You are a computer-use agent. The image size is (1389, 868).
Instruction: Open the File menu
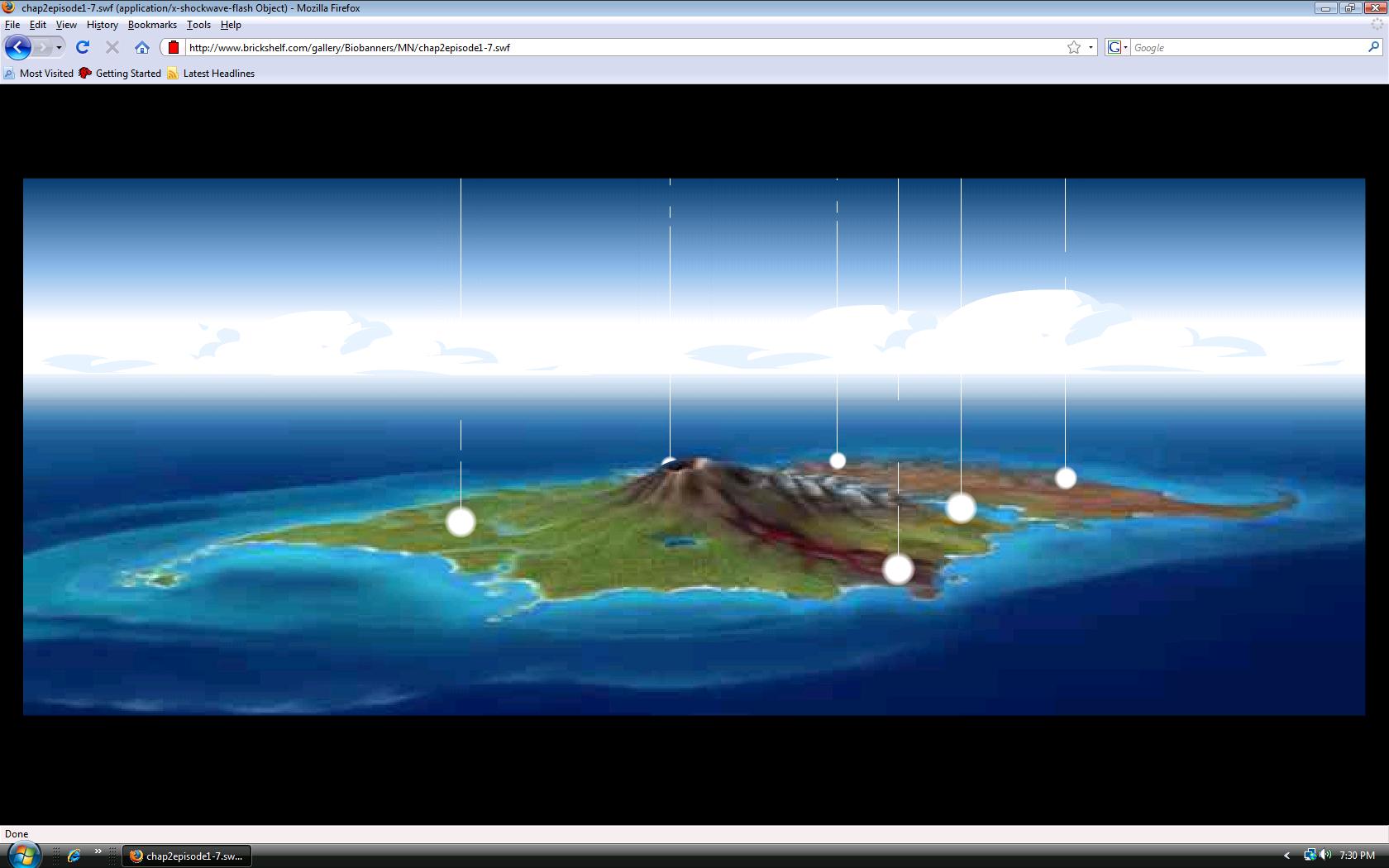[x=12, y=25]
